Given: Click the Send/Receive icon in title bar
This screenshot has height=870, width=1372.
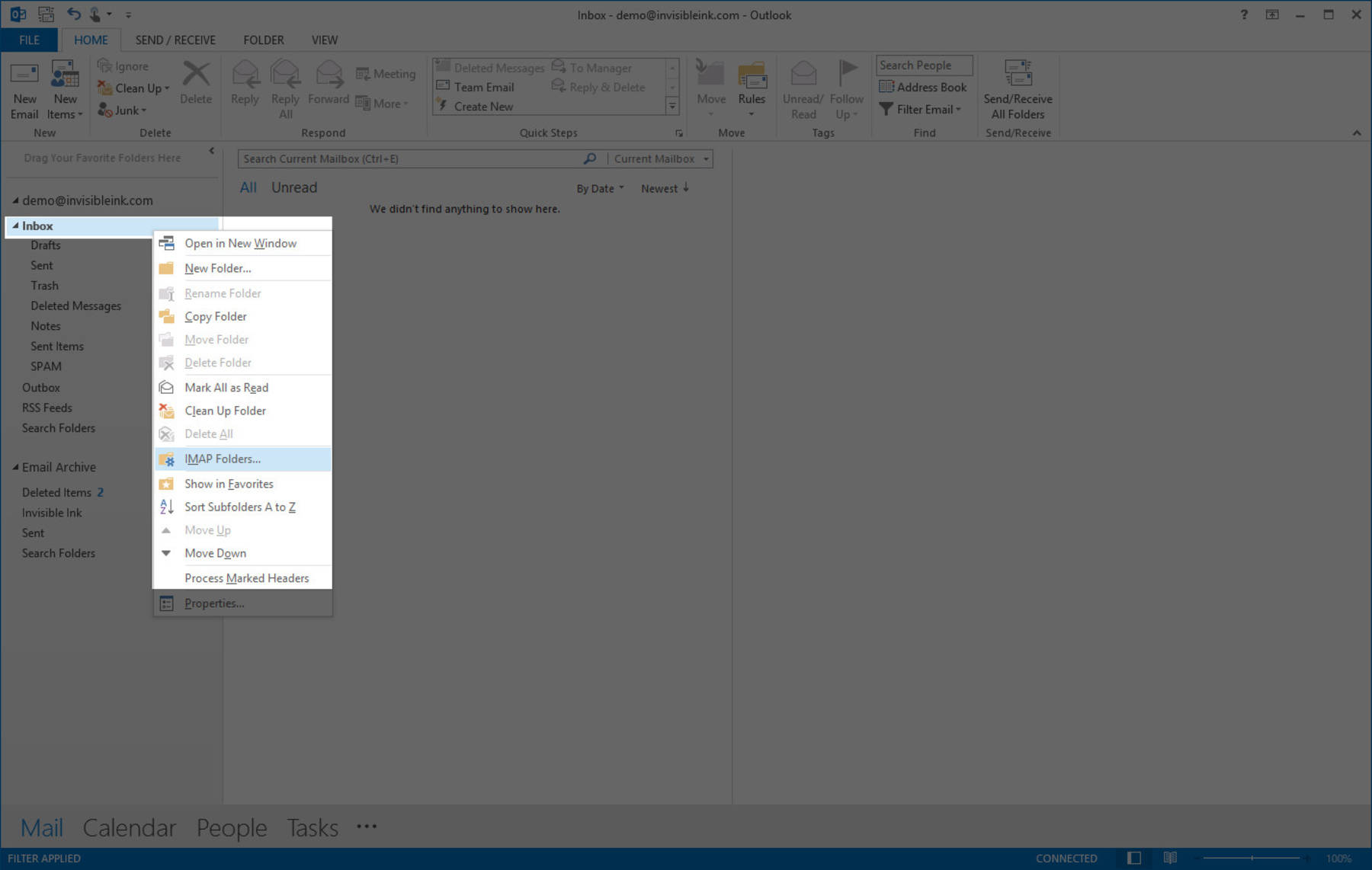Looking at the screenshot, I should [x=46, y=14].
